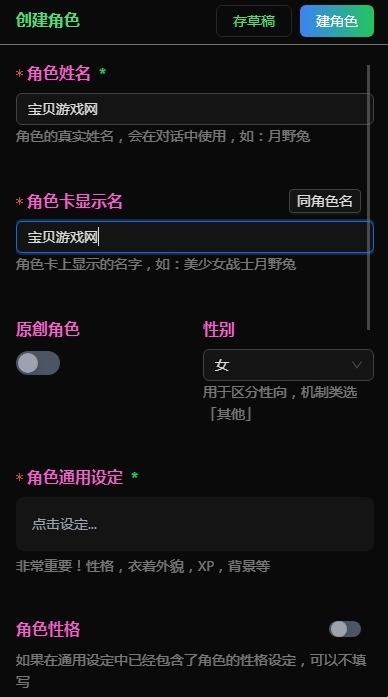Click the 非常重要 hint text under settings box
The height and width of the screenshot is (697, 388).
[x=143, y=566]
